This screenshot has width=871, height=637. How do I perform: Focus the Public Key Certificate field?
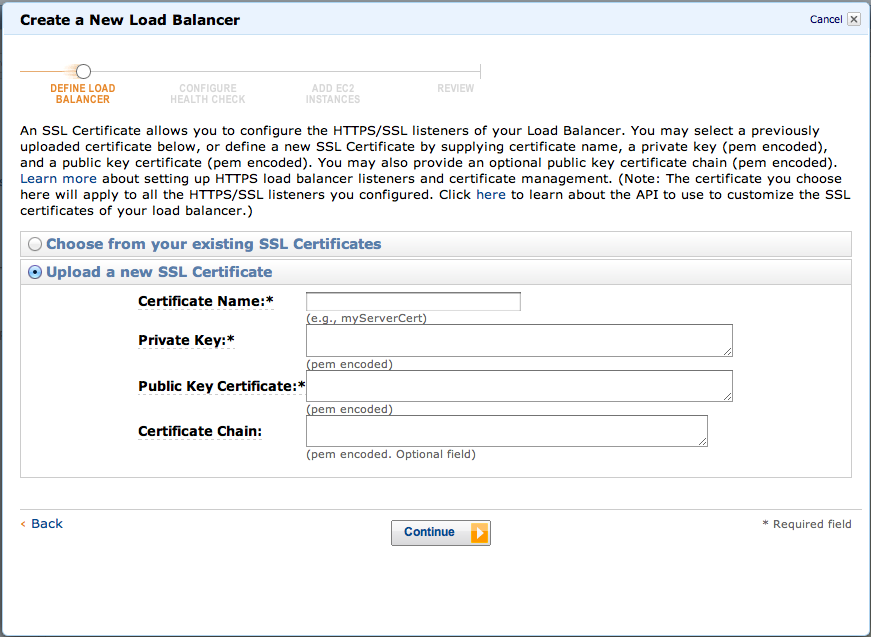tap(518, 386)
